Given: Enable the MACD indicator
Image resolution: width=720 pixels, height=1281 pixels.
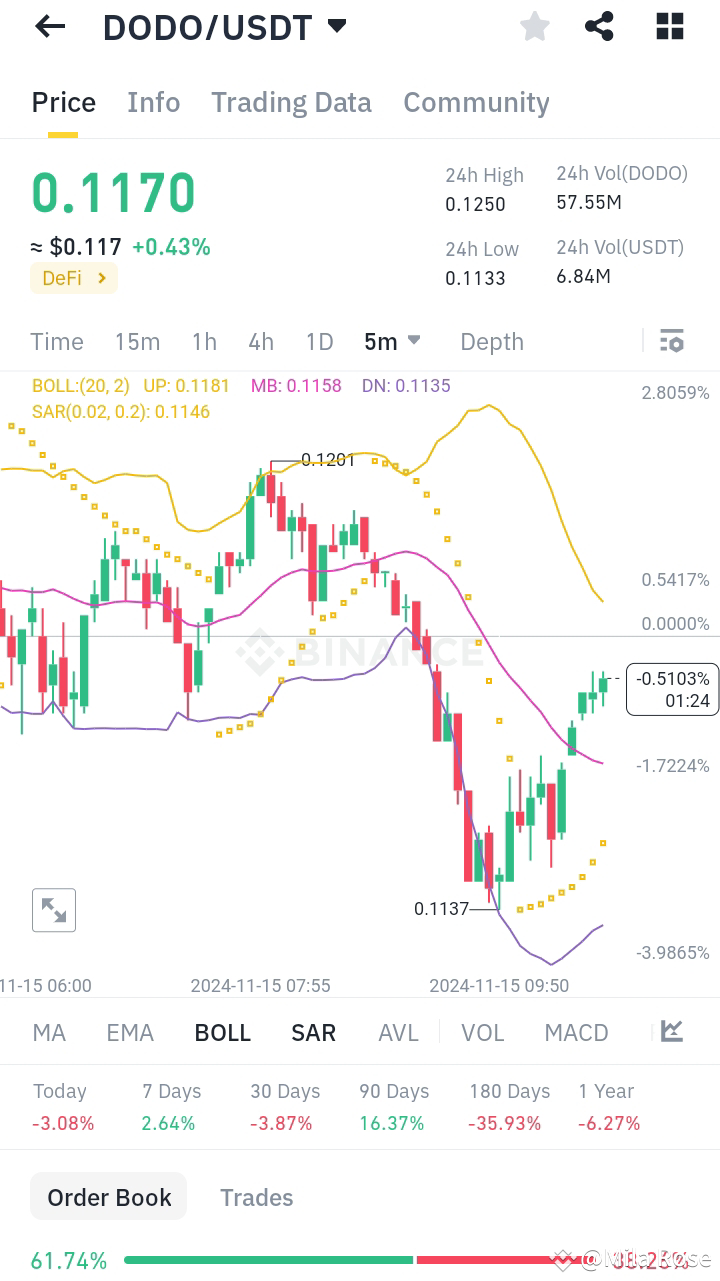Looking at the screenshot, I should click(576, 1032).
